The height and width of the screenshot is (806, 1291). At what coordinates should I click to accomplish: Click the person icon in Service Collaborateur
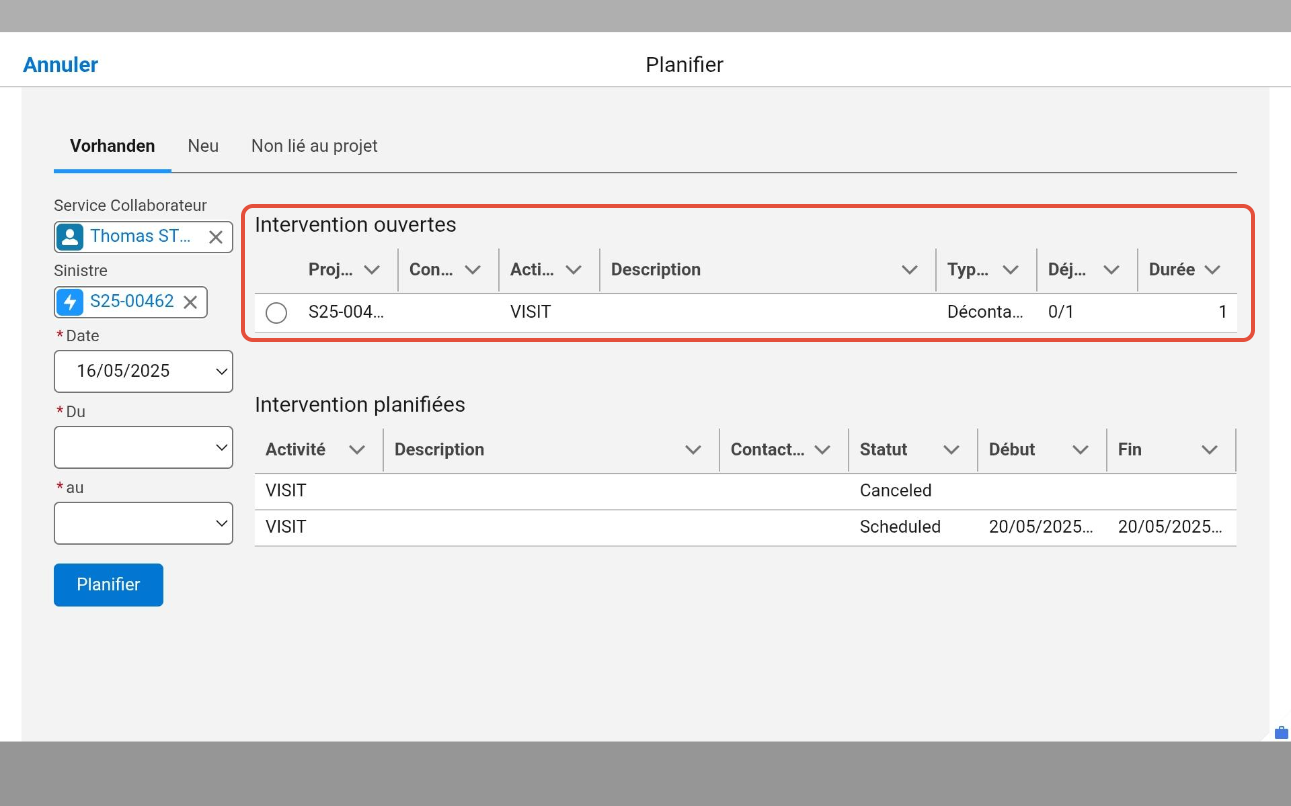pyautogui.click(x=70, y=237)
